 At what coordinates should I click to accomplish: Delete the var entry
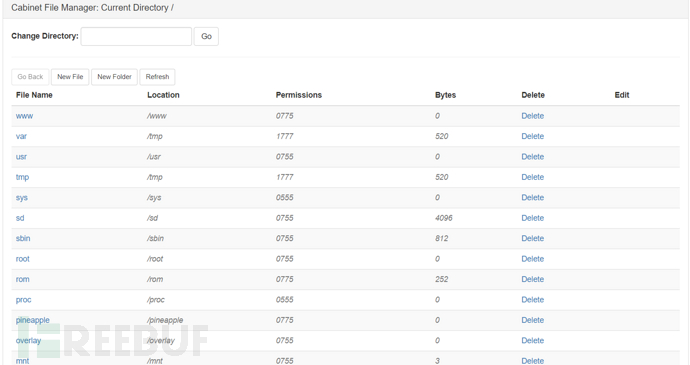pos(532,136)
